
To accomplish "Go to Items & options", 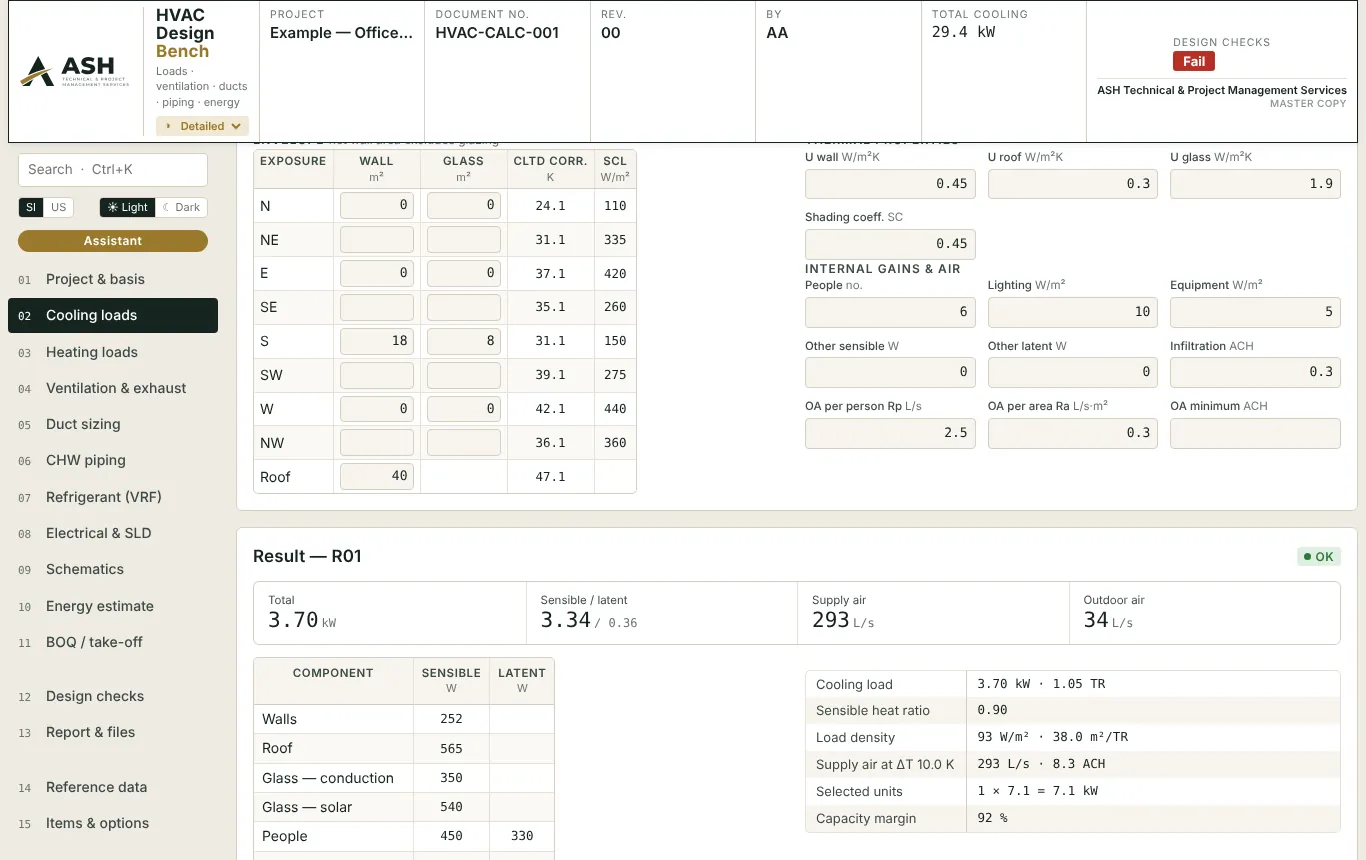I will (x=113, y=823).
